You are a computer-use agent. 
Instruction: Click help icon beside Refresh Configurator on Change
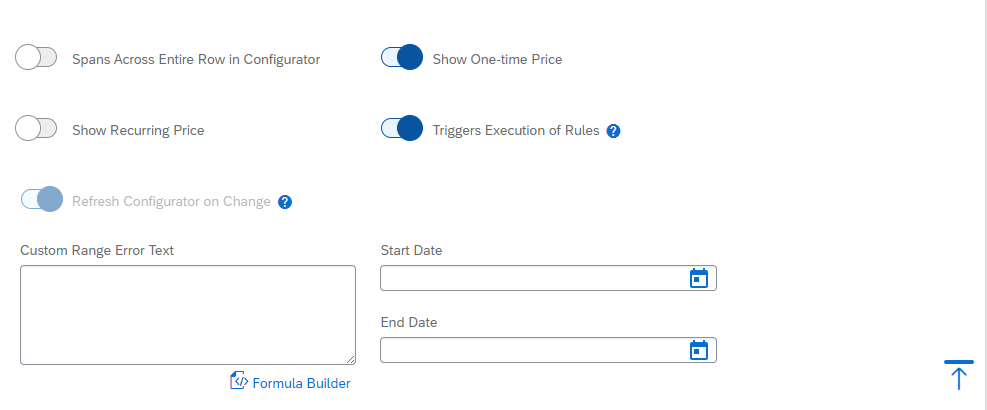tap(285, 202)
